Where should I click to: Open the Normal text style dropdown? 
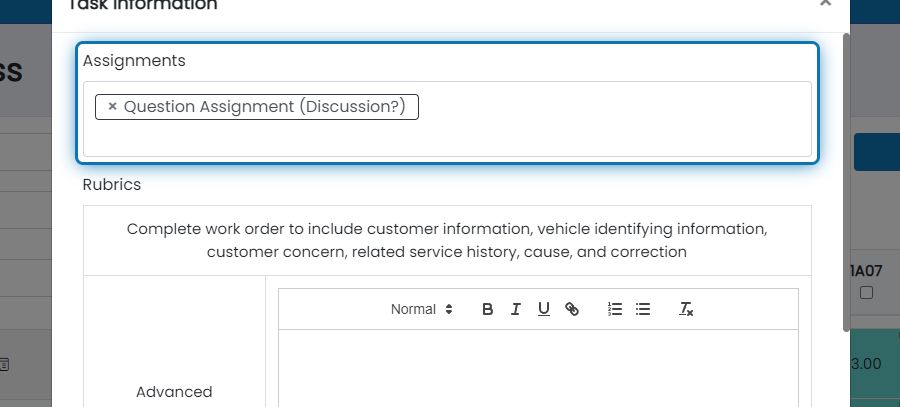pos(422,309)
